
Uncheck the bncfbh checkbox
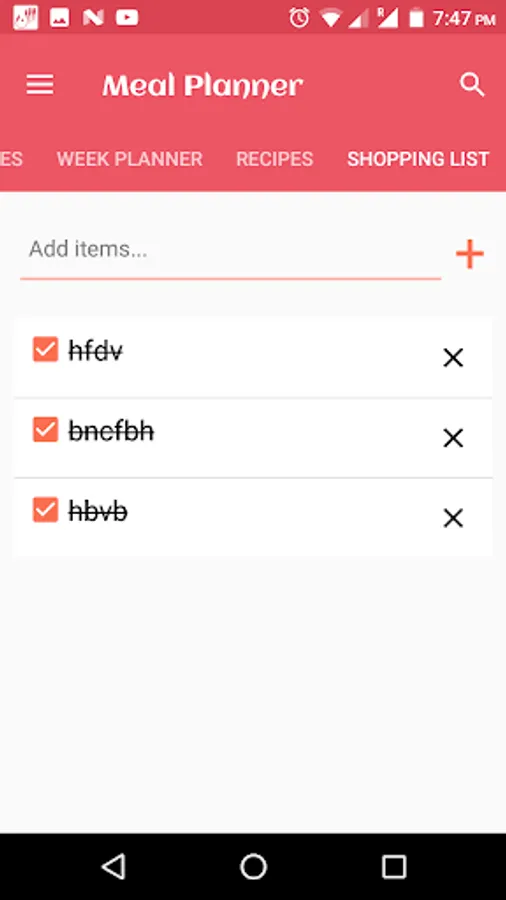(x=45, y=429)
